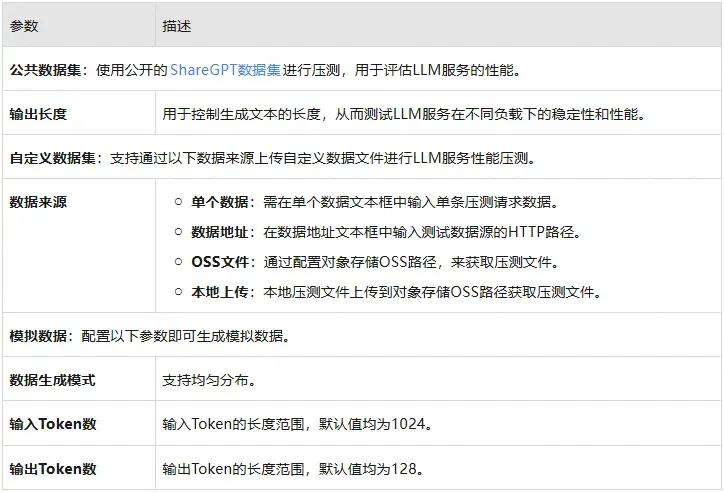Image resolution: width=724 pixels, height=492 pixels.
Task: Select the 自定义数据集 bold label
Action: tap(53, 158)
